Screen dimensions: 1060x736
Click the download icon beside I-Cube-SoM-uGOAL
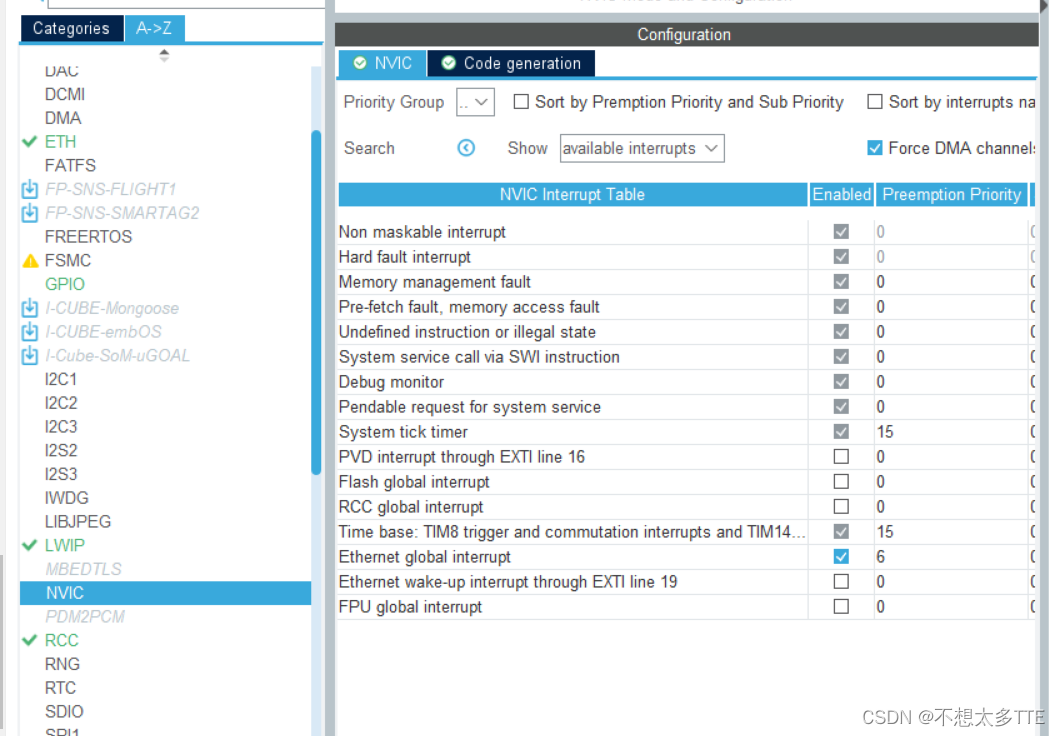coord(29,355)
